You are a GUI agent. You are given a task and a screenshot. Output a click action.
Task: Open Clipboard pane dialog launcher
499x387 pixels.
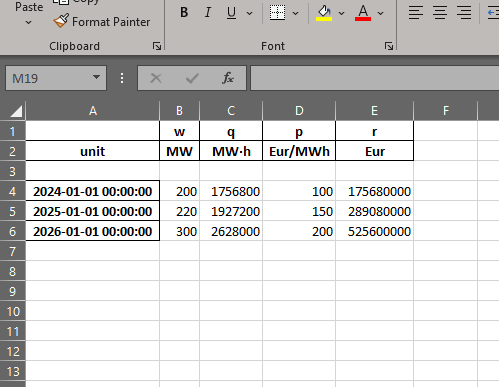click(157, 46)
